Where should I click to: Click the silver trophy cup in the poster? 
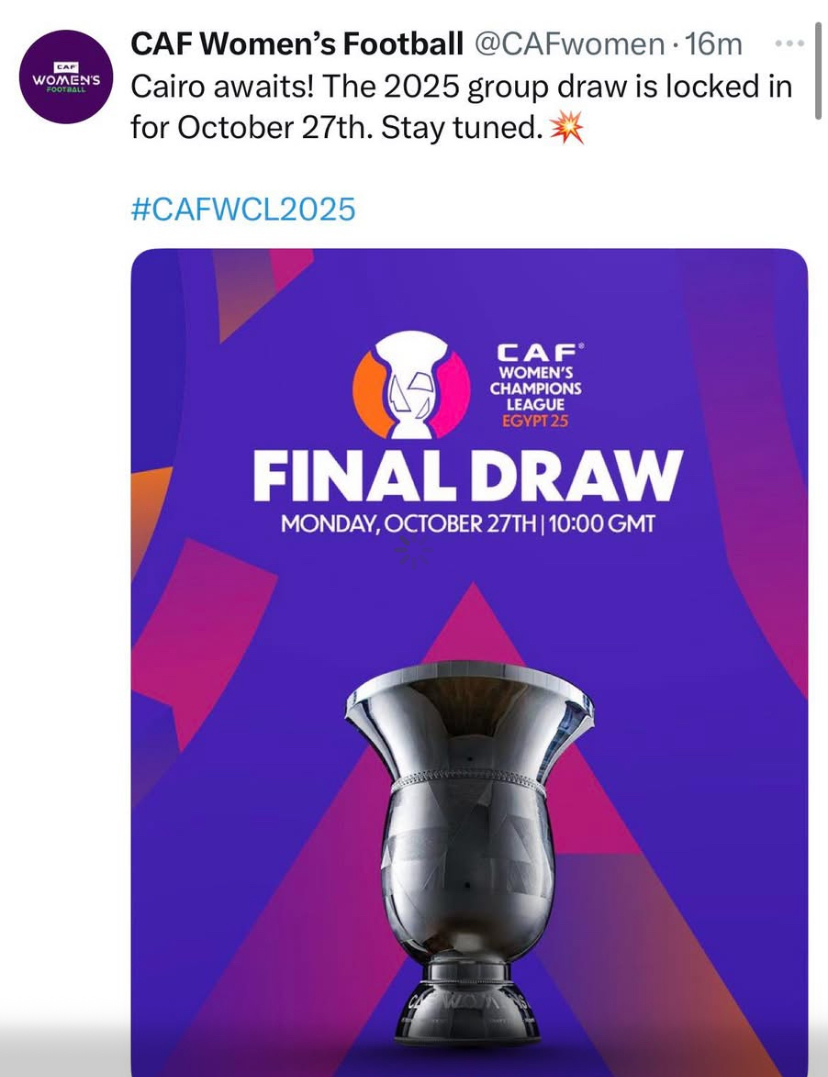[x=469, y=800]
